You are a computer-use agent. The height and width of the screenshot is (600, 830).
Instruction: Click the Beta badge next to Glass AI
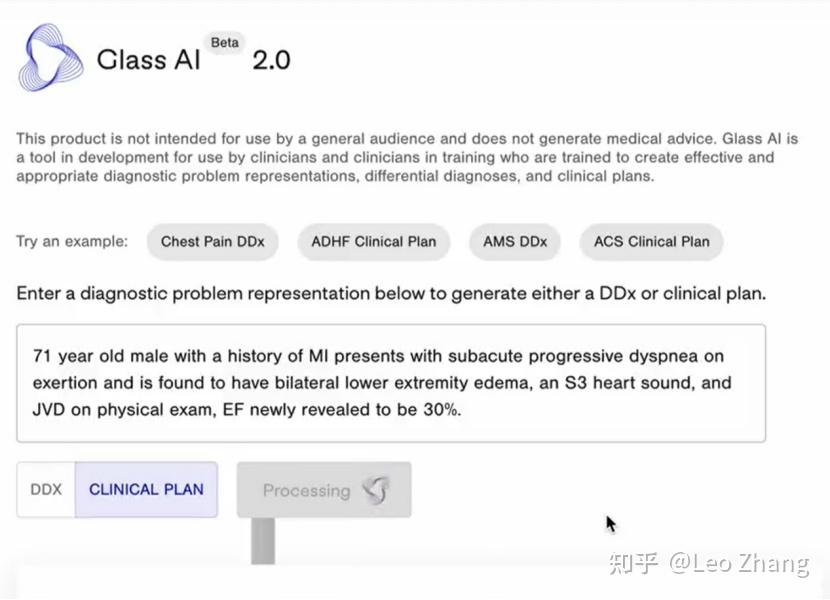click(225, 43)
